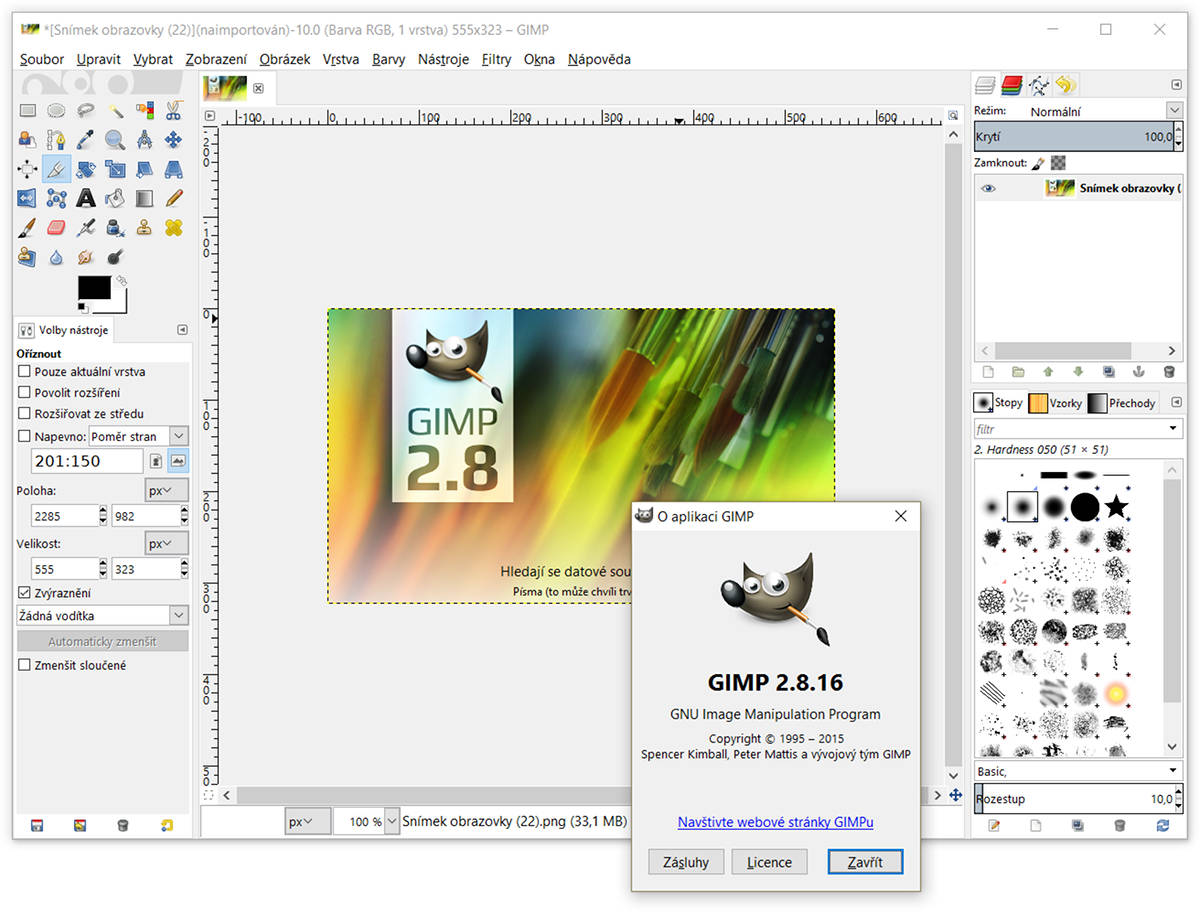The image size is (1200, 912).
Task: Select the Text tool letter A
Action: click(x=86, y=198)
